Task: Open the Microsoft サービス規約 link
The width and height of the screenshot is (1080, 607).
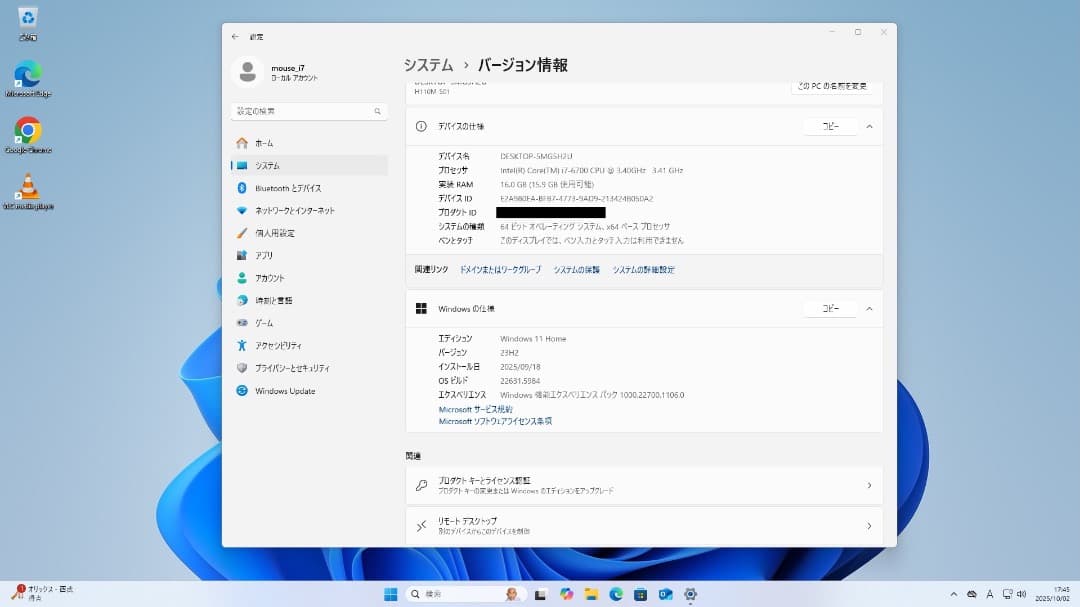Action: (x=478, y=408)
